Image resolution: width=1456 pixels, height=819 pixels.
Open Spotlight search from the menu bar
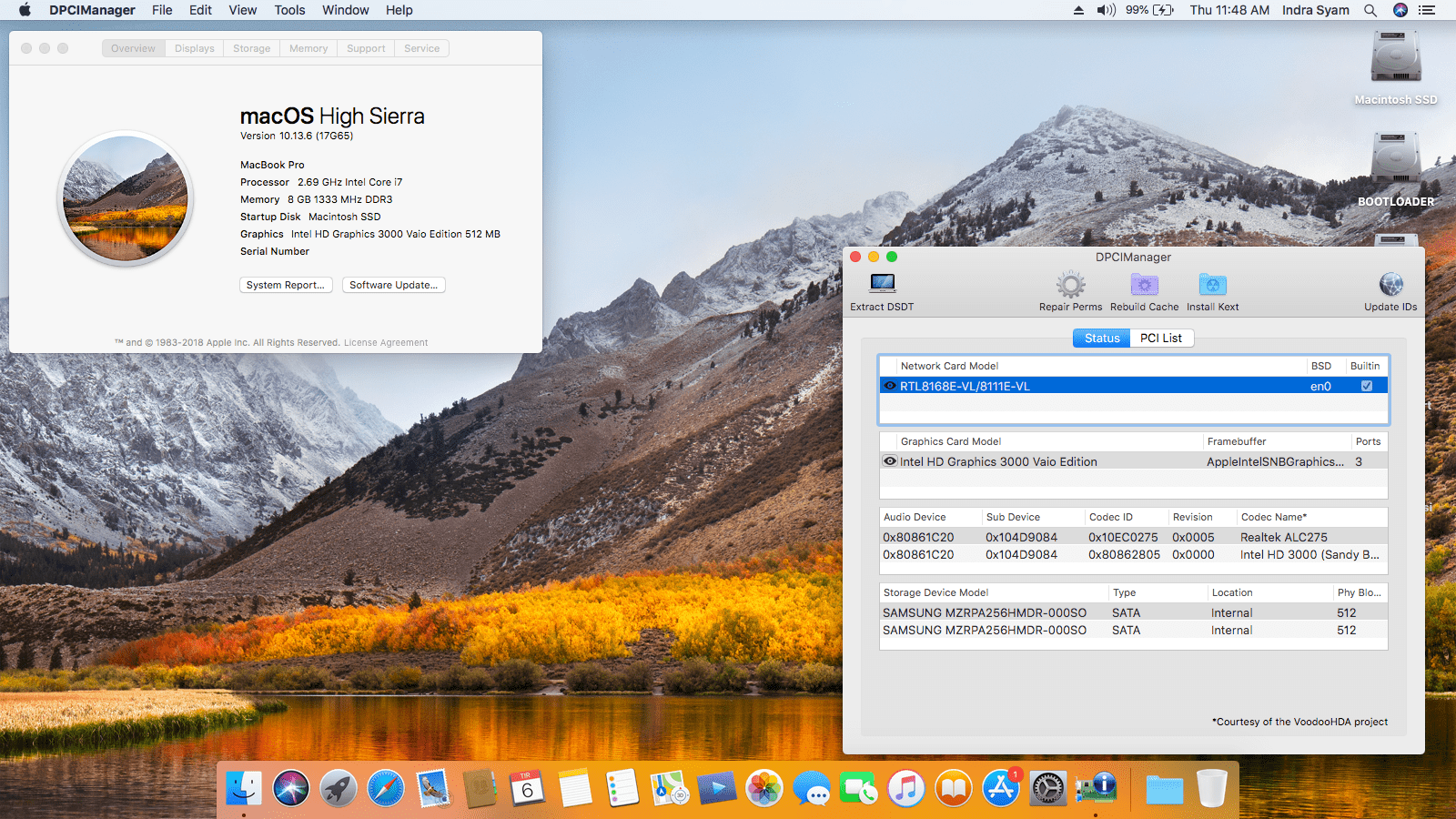pos(1370,10)
